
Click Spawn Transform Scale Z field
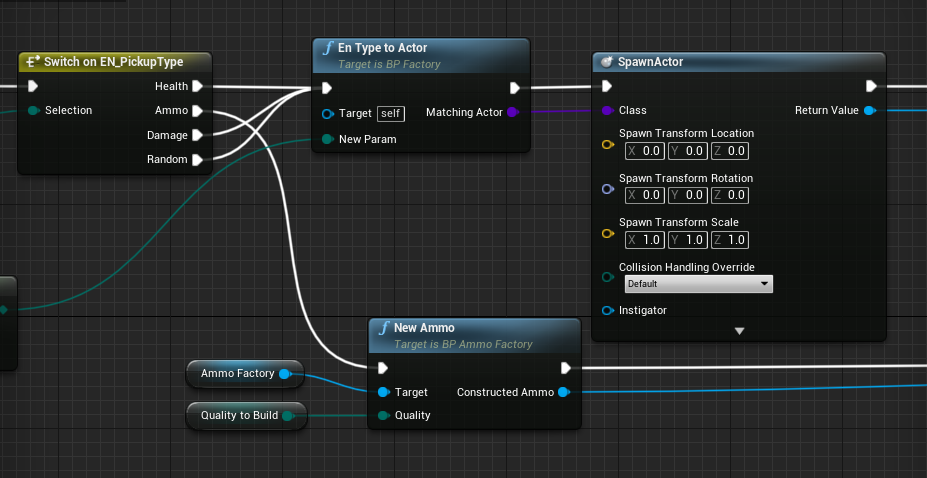point(736,240)
